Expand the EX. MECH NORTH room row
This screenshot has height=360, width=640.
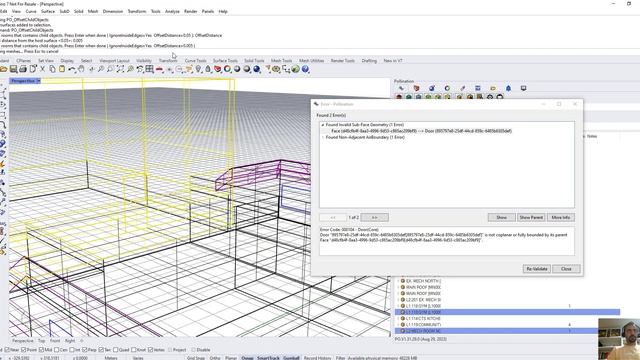click(x=398, y=281)
